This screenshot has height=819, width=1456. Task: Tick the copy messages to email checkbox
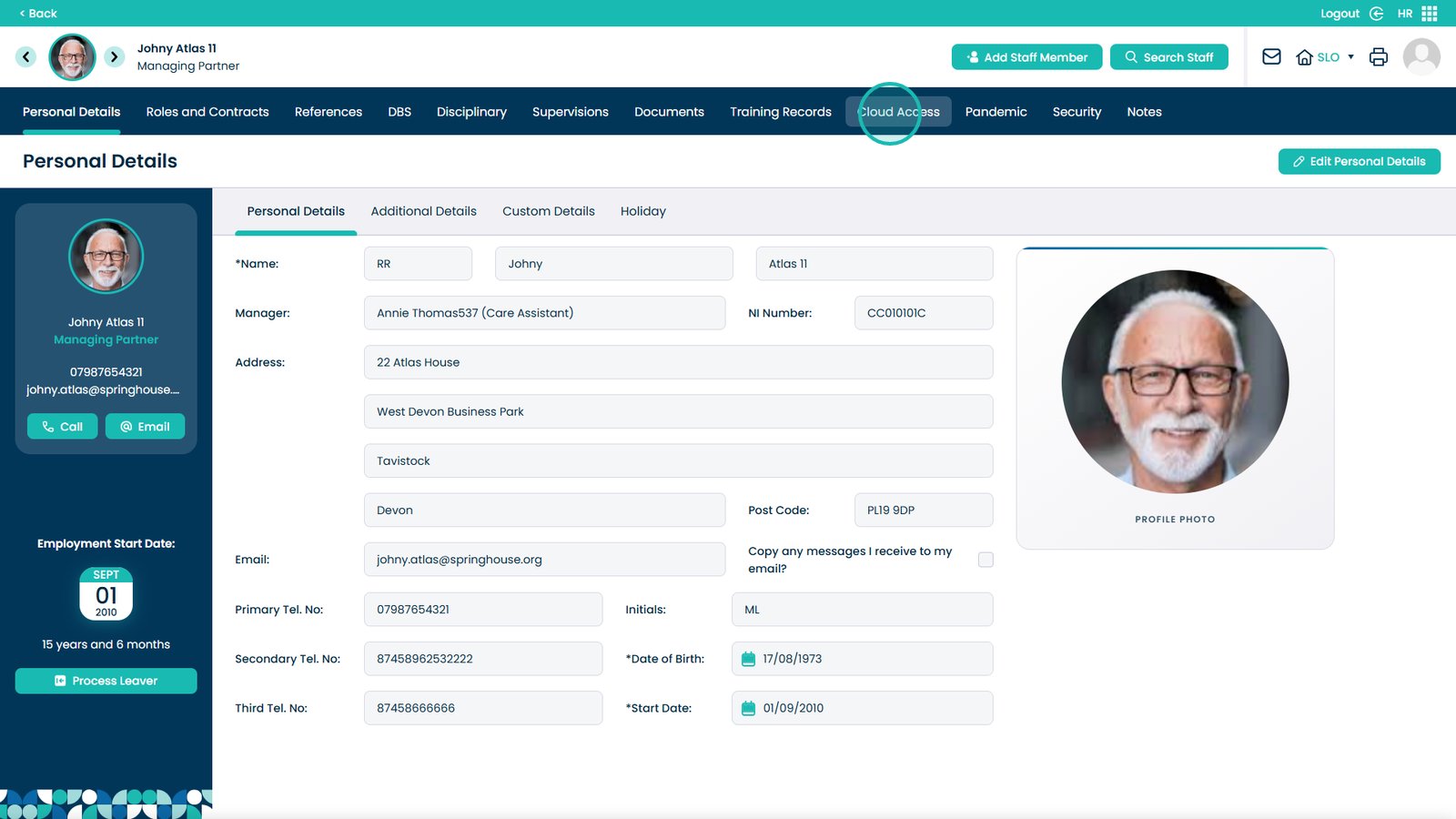click(986, 560)
